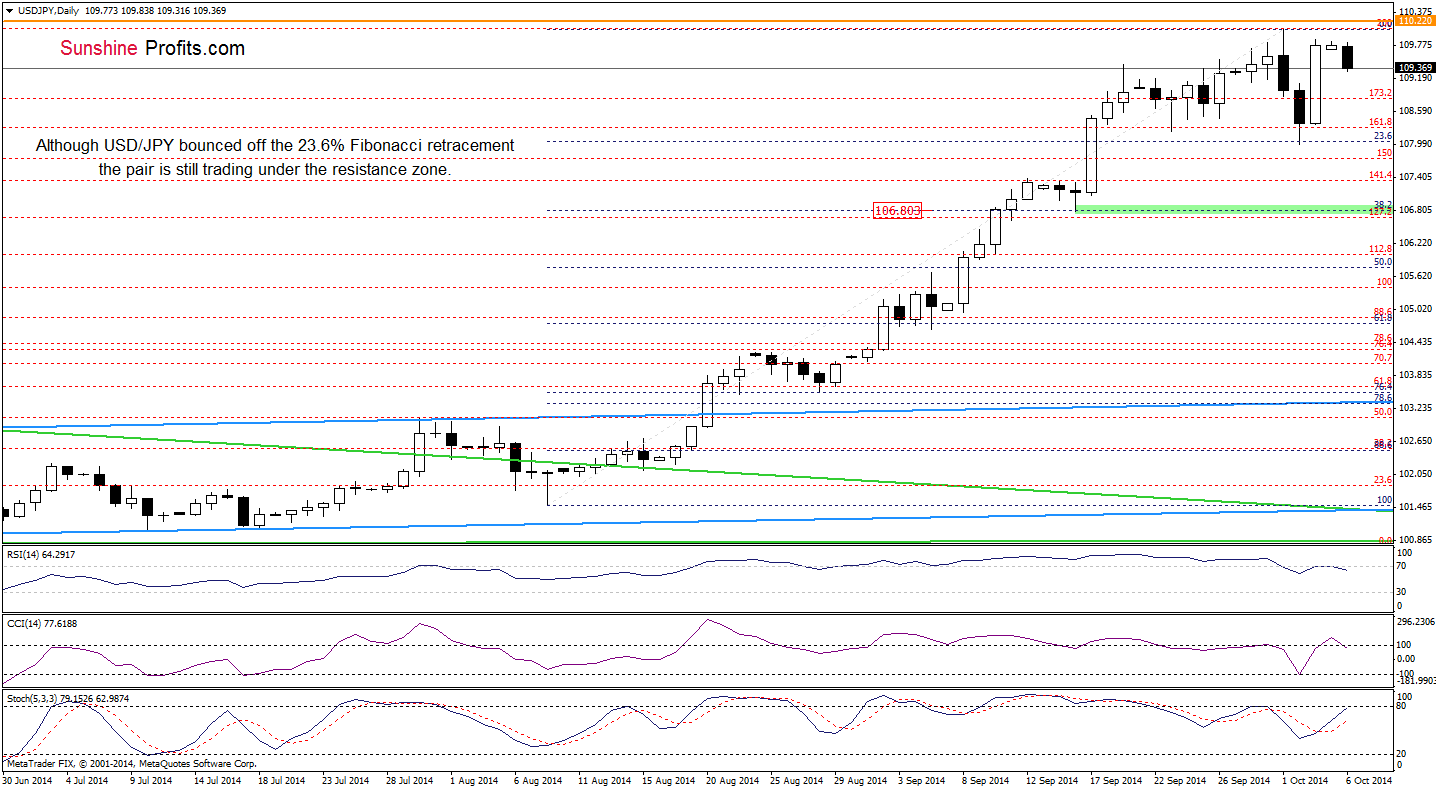This screenshot has width=1436, height=789.
Task: Click the 6 Oct 2014 date label
Action: (1369, 779)
